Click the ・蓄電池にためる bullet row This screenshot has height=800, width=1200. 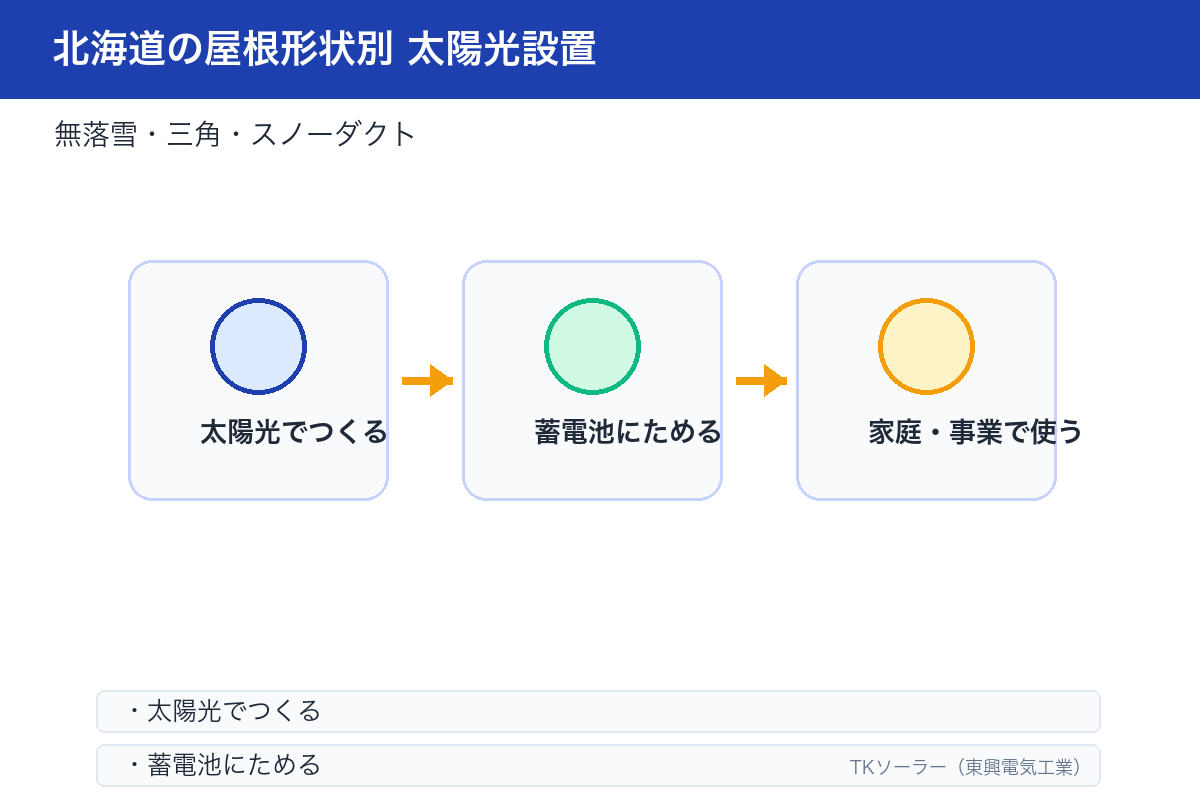tap(598, 765)
